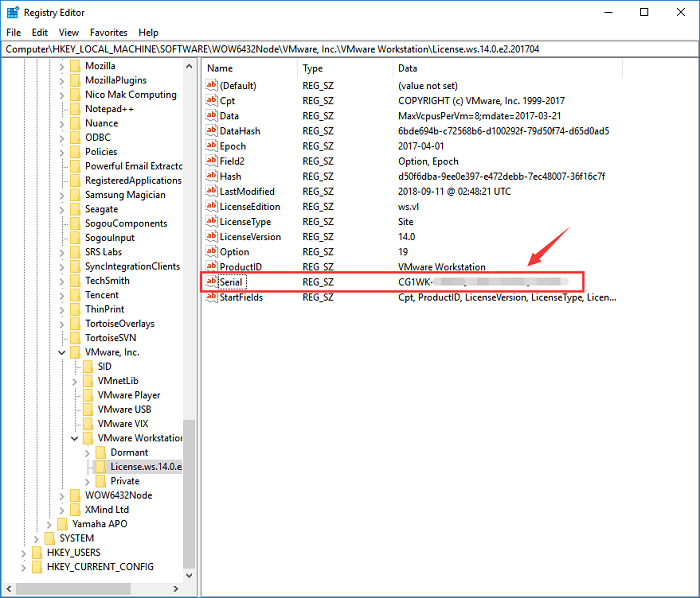Screen dimensions: 700x598
Task: Select the Cpt value string icon
Action: click(212, 100)
